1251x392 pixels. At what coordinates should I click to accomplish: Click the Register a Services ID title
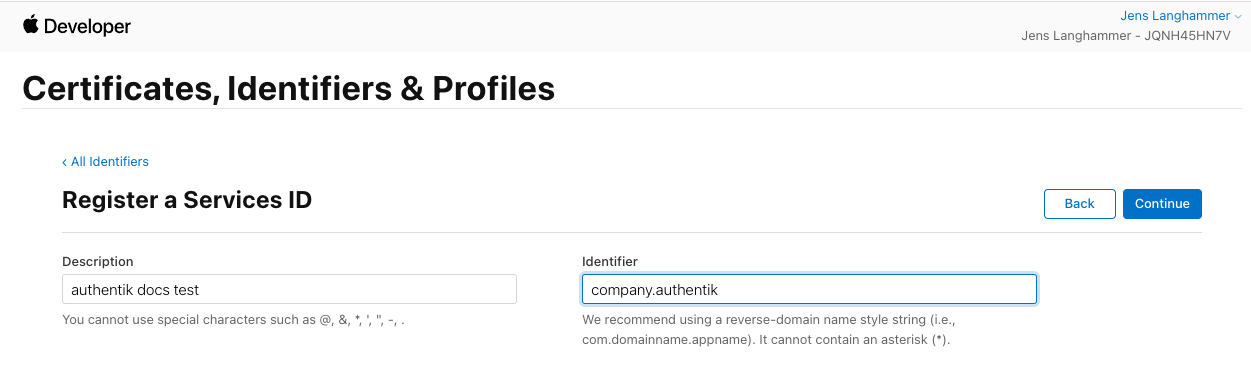(x=187, y=200)
